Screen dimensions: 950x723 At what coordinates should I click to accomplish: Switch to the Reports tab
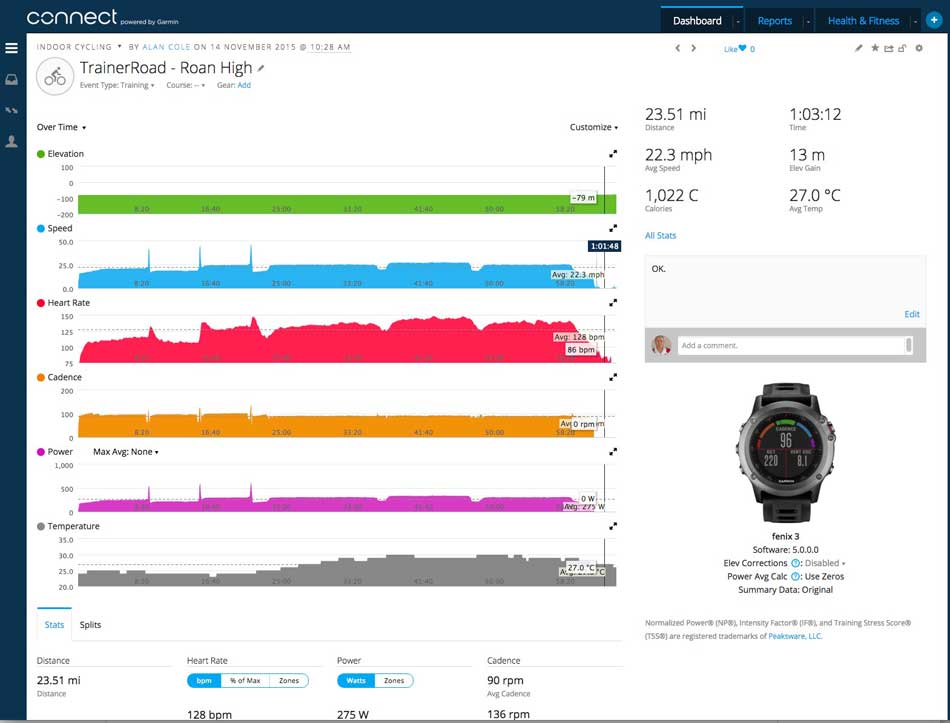point(775,21)
